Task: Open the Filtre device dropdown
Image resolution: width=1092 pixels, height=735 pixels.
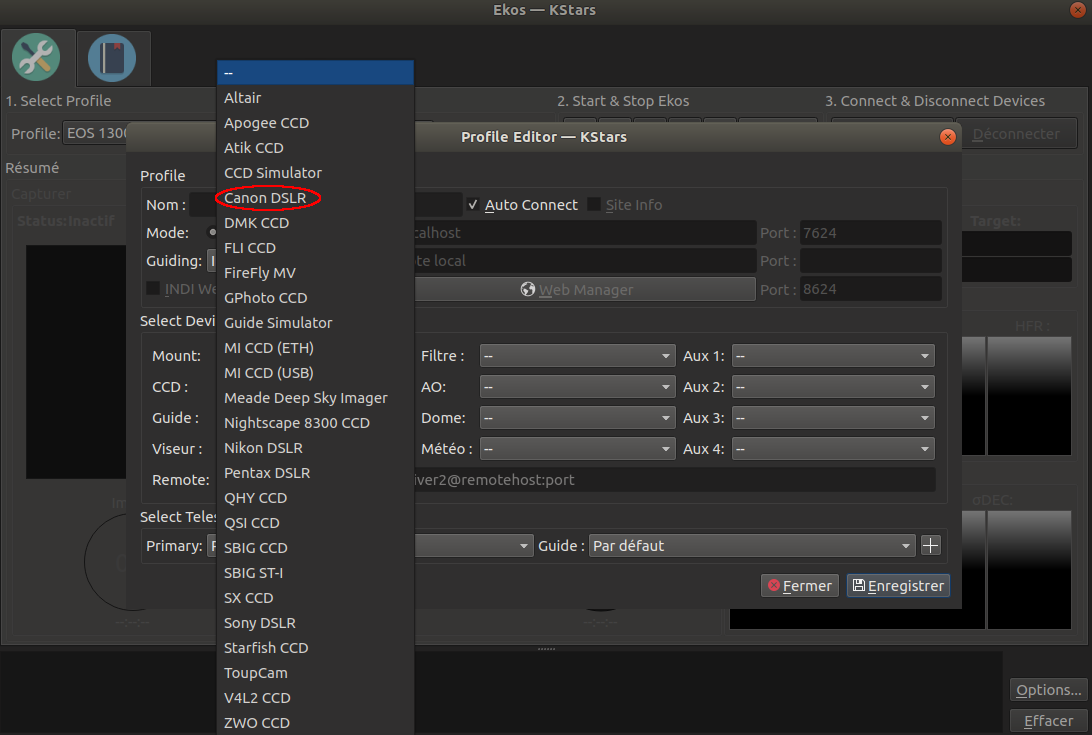Action: tap(577, 356)
